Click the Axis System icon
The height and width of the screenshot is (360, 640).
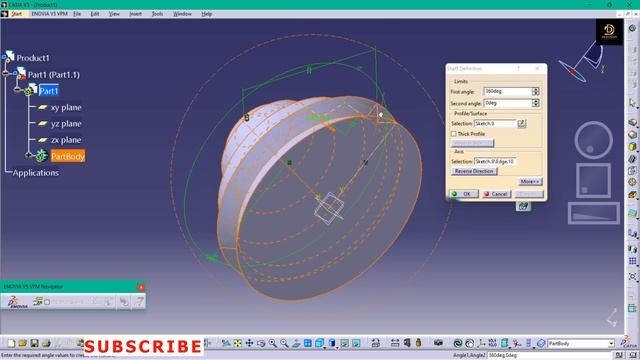pos(482,343)
